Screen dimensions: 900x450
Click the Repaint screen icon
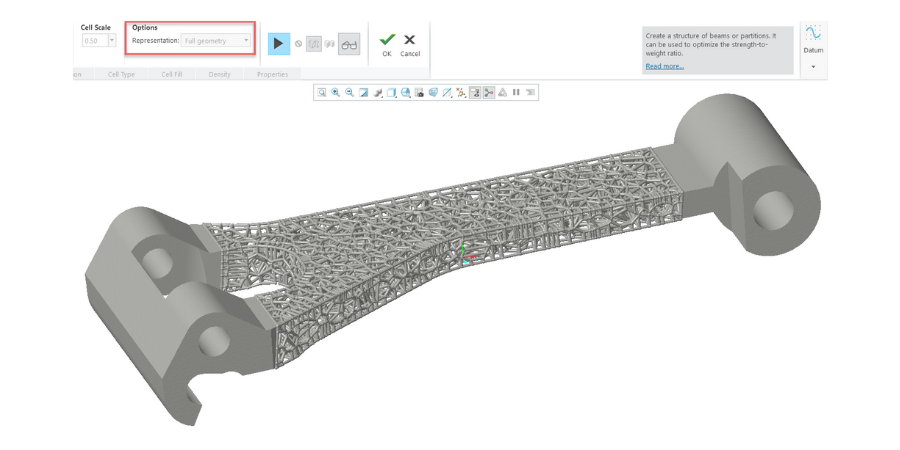[x=364, y=92]
